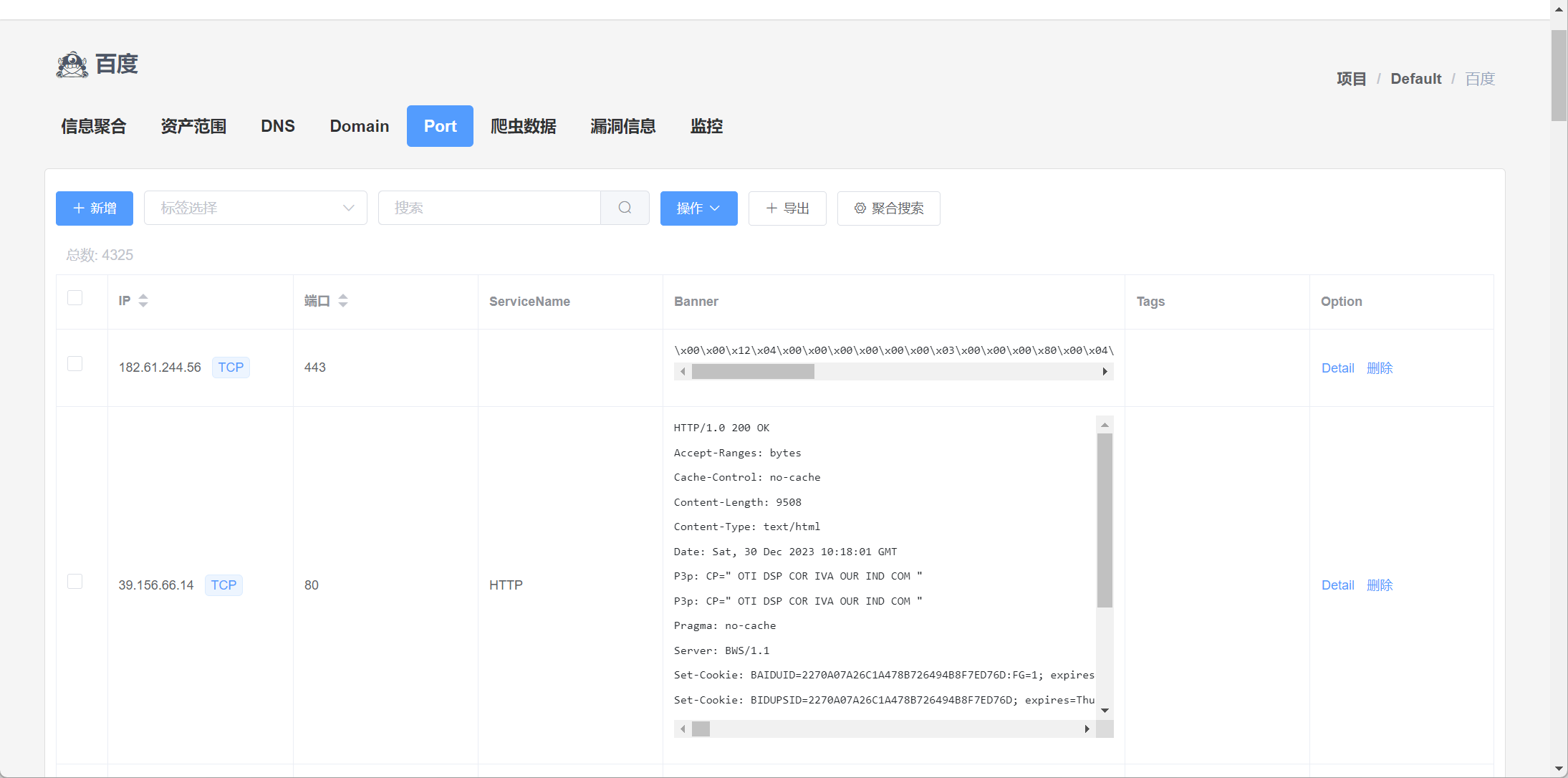Click page scrollbar down arrow

click(1559, 769)
